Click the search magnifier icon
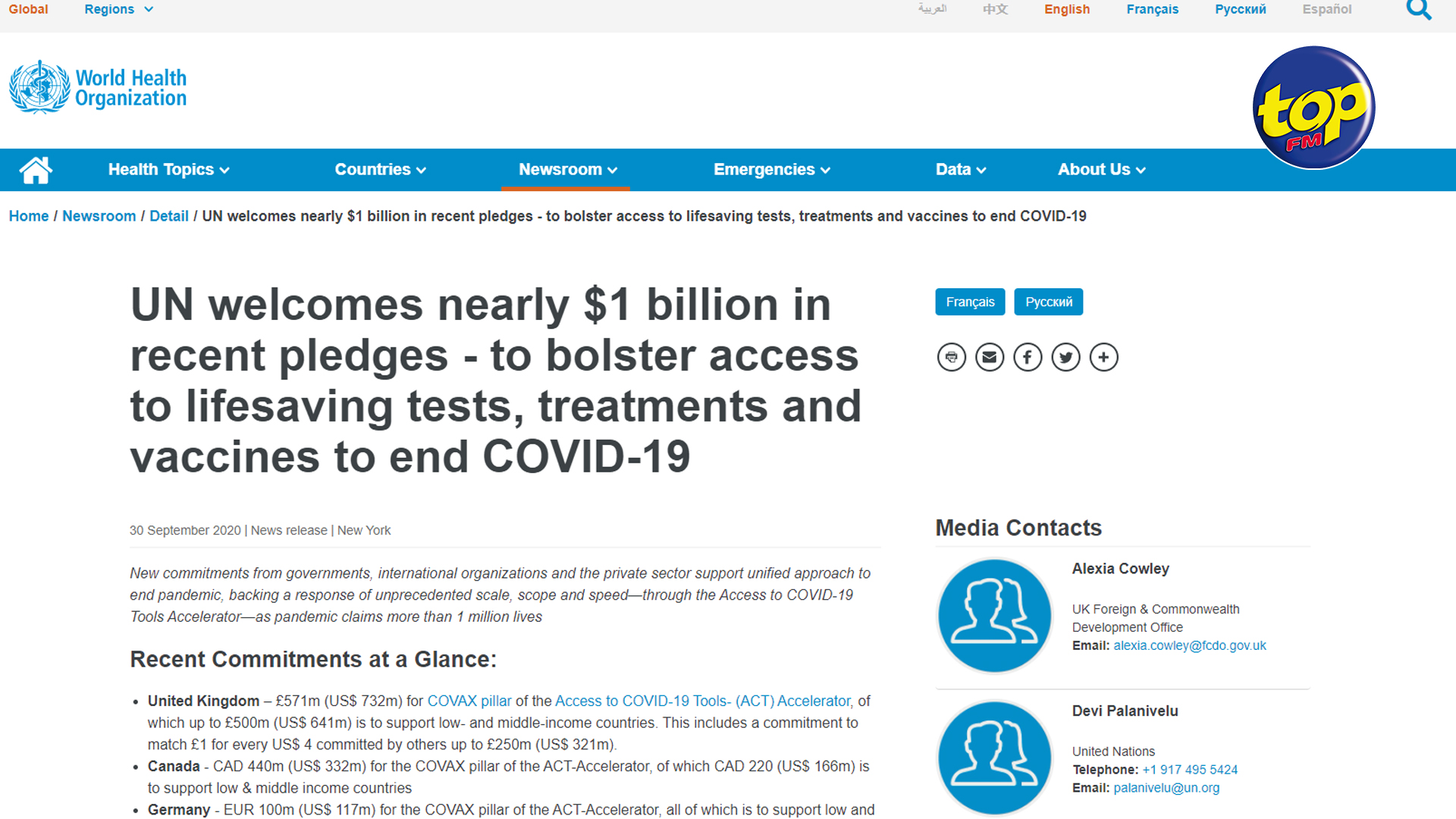The width and height of the screenshot is (1456, 819). (1418, 9)
